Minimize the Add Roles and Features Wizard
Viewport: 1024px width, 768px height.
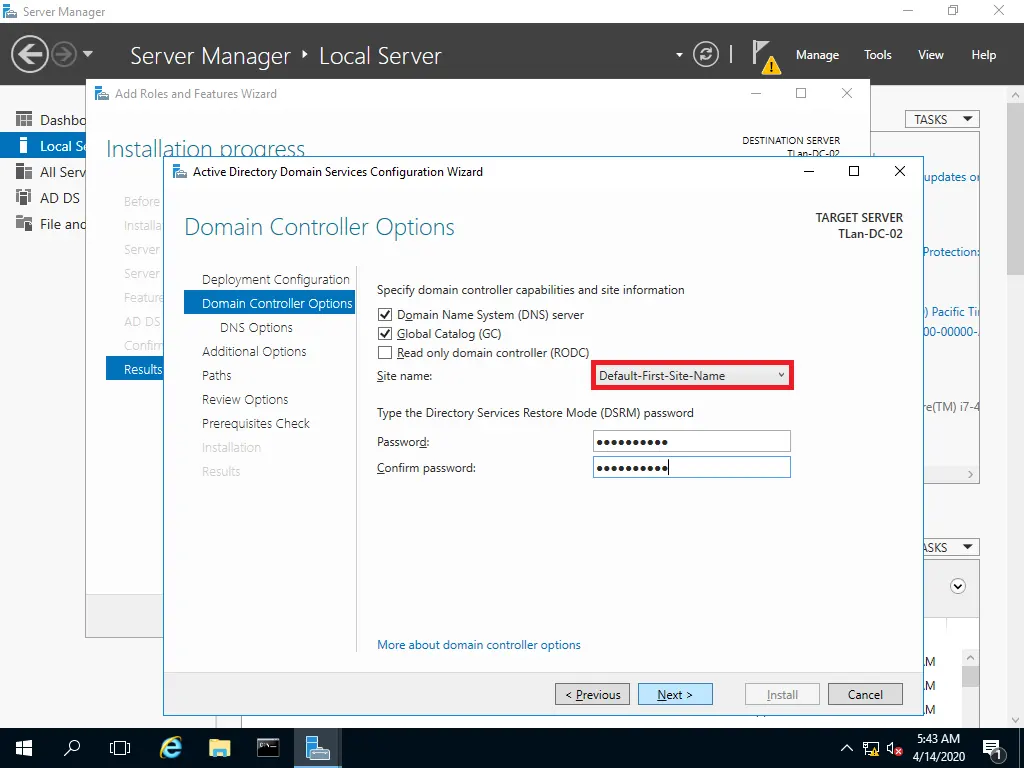tap(756, 93)
